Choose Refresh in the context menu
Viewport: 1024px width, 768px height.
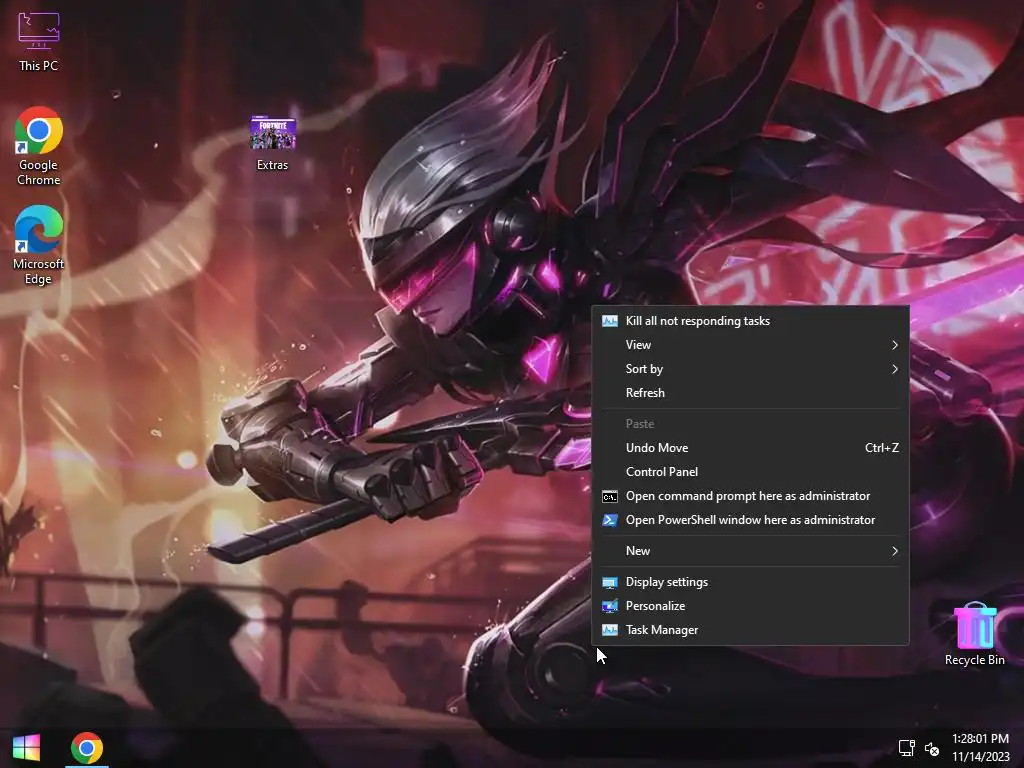pyautogui.click(x=750, y=392)
